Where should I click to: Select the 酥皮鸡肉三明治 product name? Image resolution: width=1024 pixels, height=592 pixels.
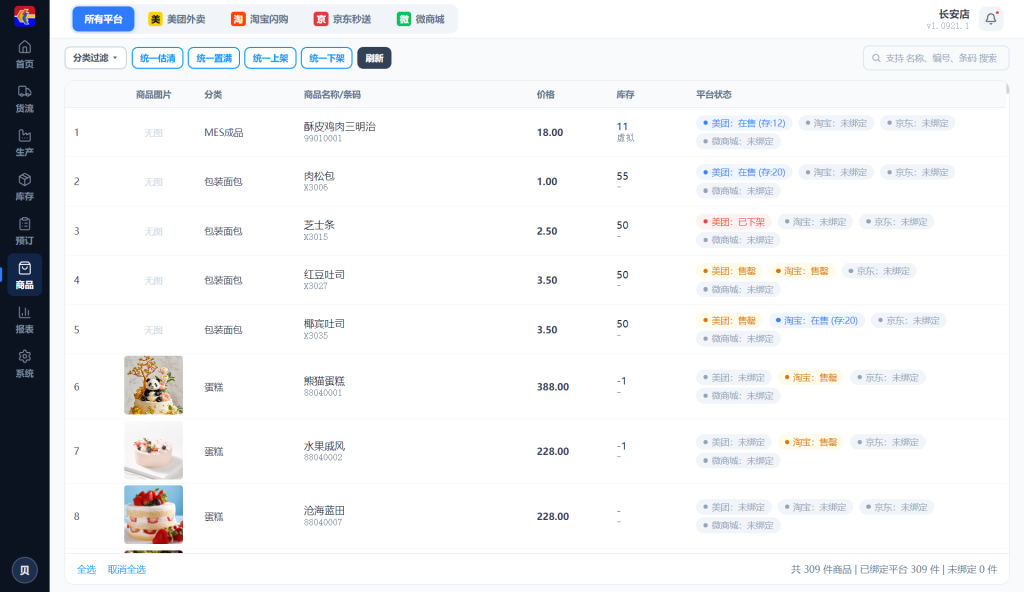340,127
